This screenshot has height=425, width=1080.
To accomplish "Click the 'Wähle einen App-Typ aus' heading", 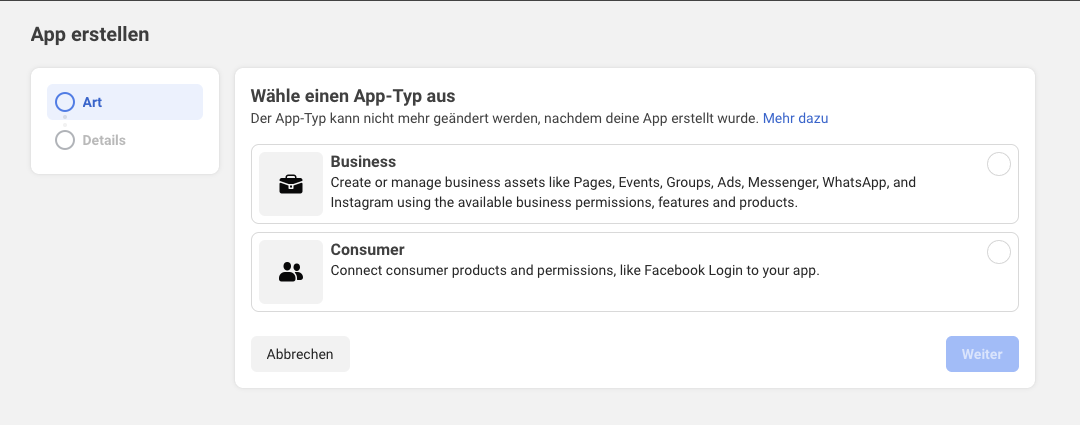I will (x=353, y=96).
